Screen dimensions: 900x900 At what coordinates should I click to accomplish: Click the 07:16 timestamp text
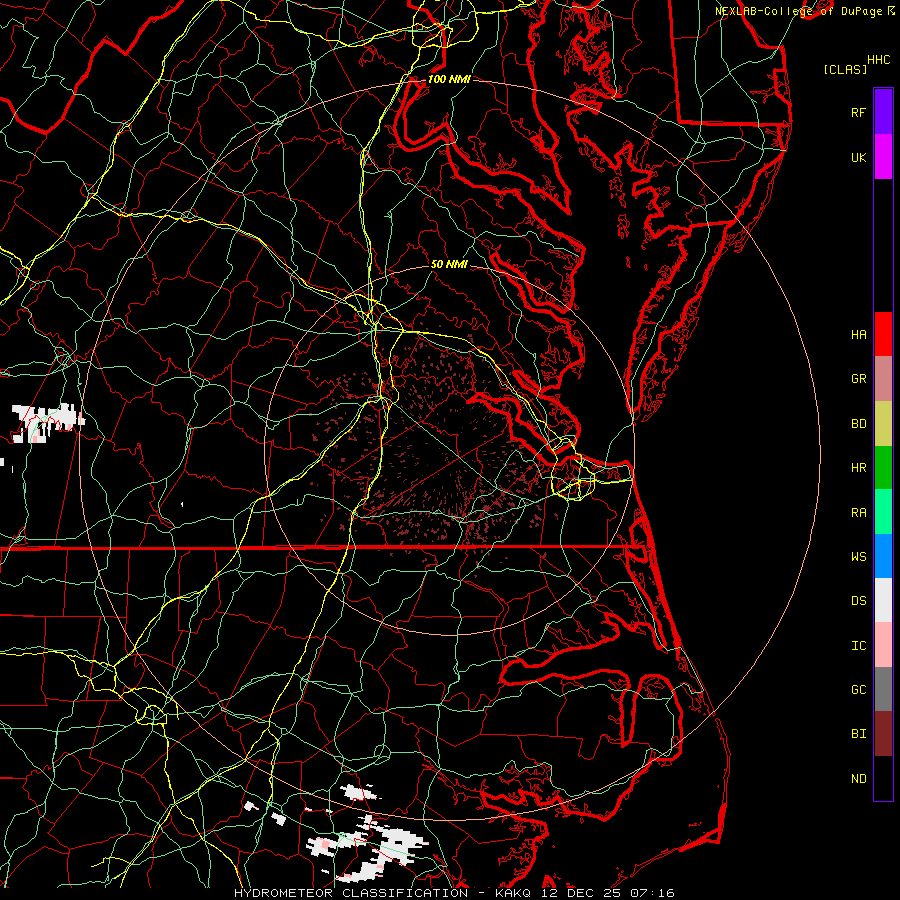[x=651, y=893]
